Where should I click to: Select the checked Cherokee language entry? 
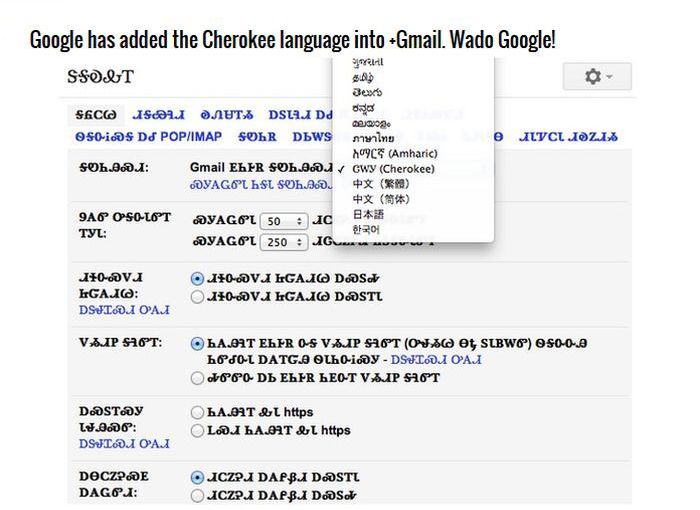tap(393, 169)
